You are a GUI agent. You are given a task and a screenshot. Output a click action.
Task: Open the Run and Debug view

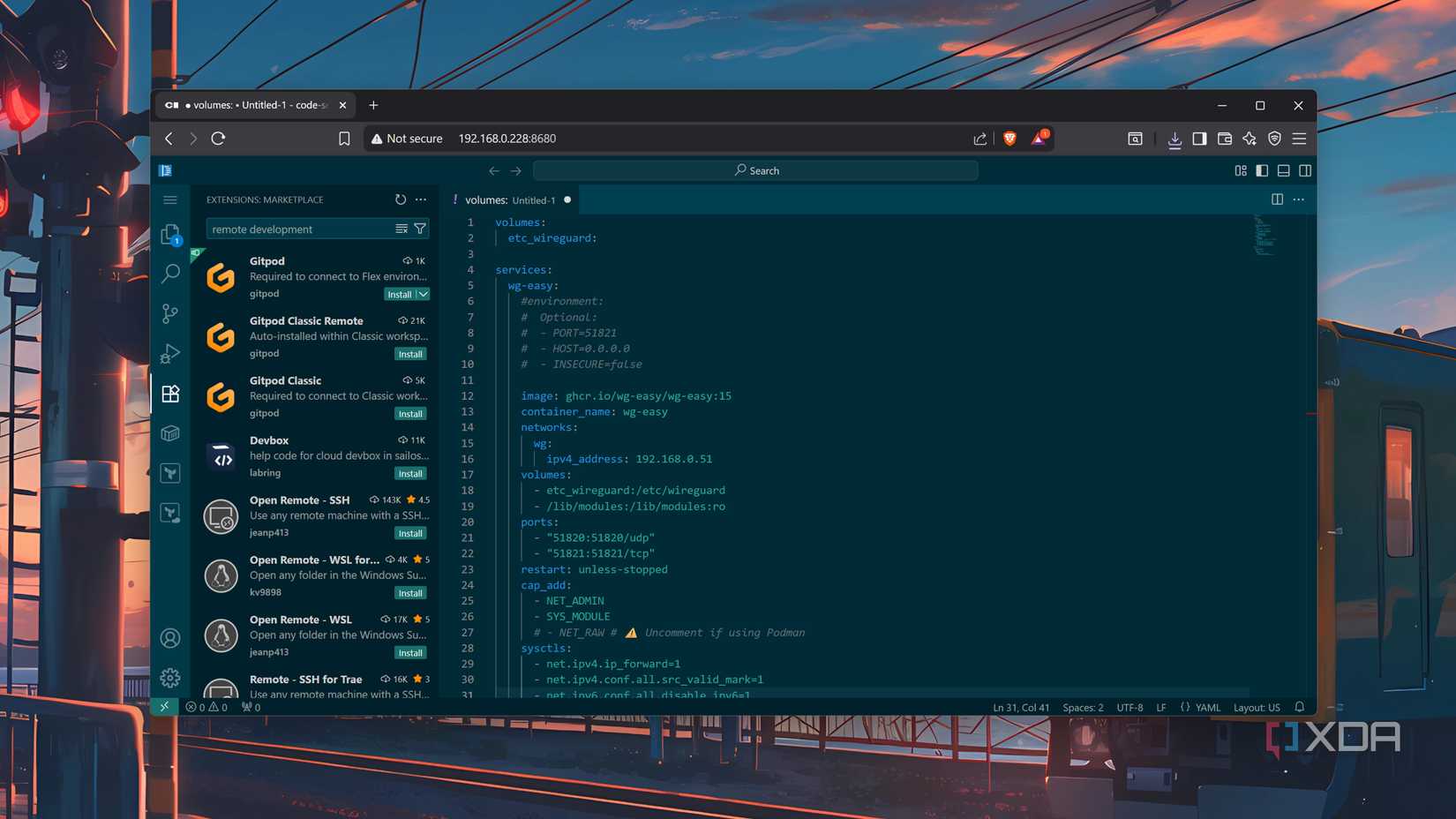coord(170,353)
